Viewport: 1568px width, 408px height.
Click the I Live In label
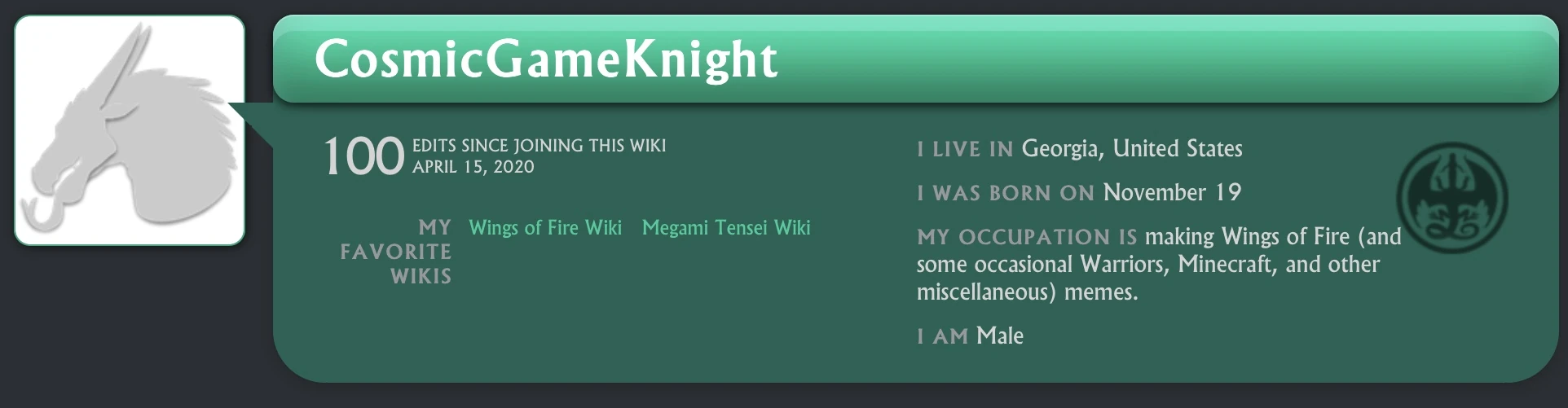pos(964,149)
